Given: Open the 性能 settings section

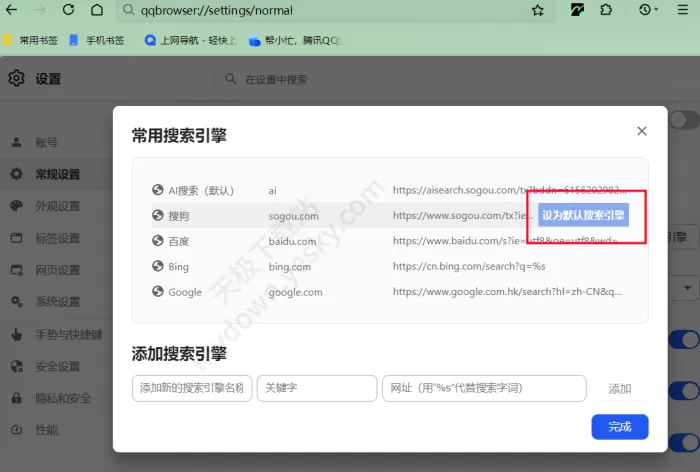Looking at the screenshot, I should pos(56,430).
